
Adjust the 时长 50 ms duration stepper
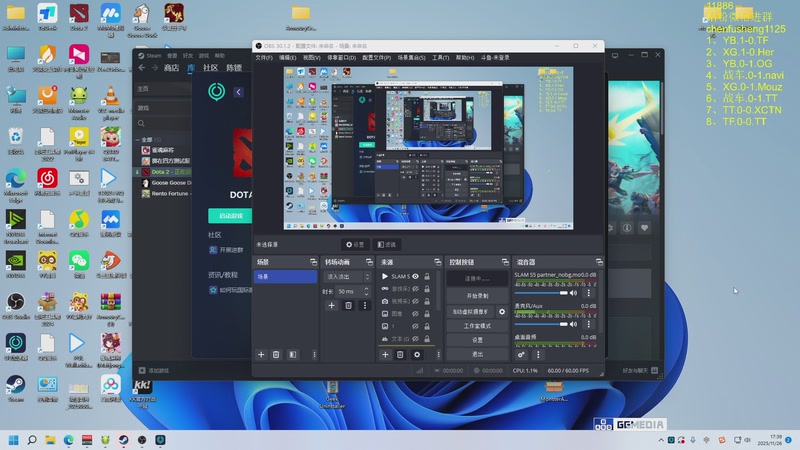[366, 291]
